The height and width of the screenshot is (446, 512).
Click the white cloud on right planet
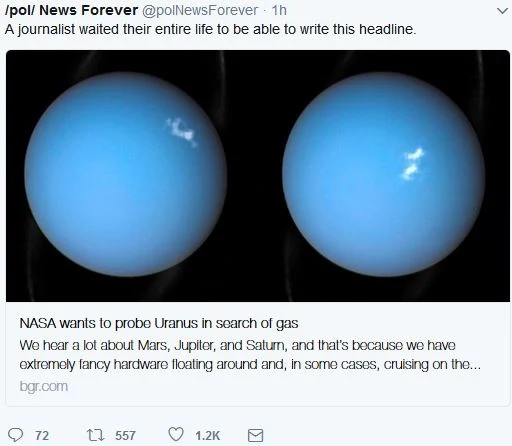[x=412, y=164]
